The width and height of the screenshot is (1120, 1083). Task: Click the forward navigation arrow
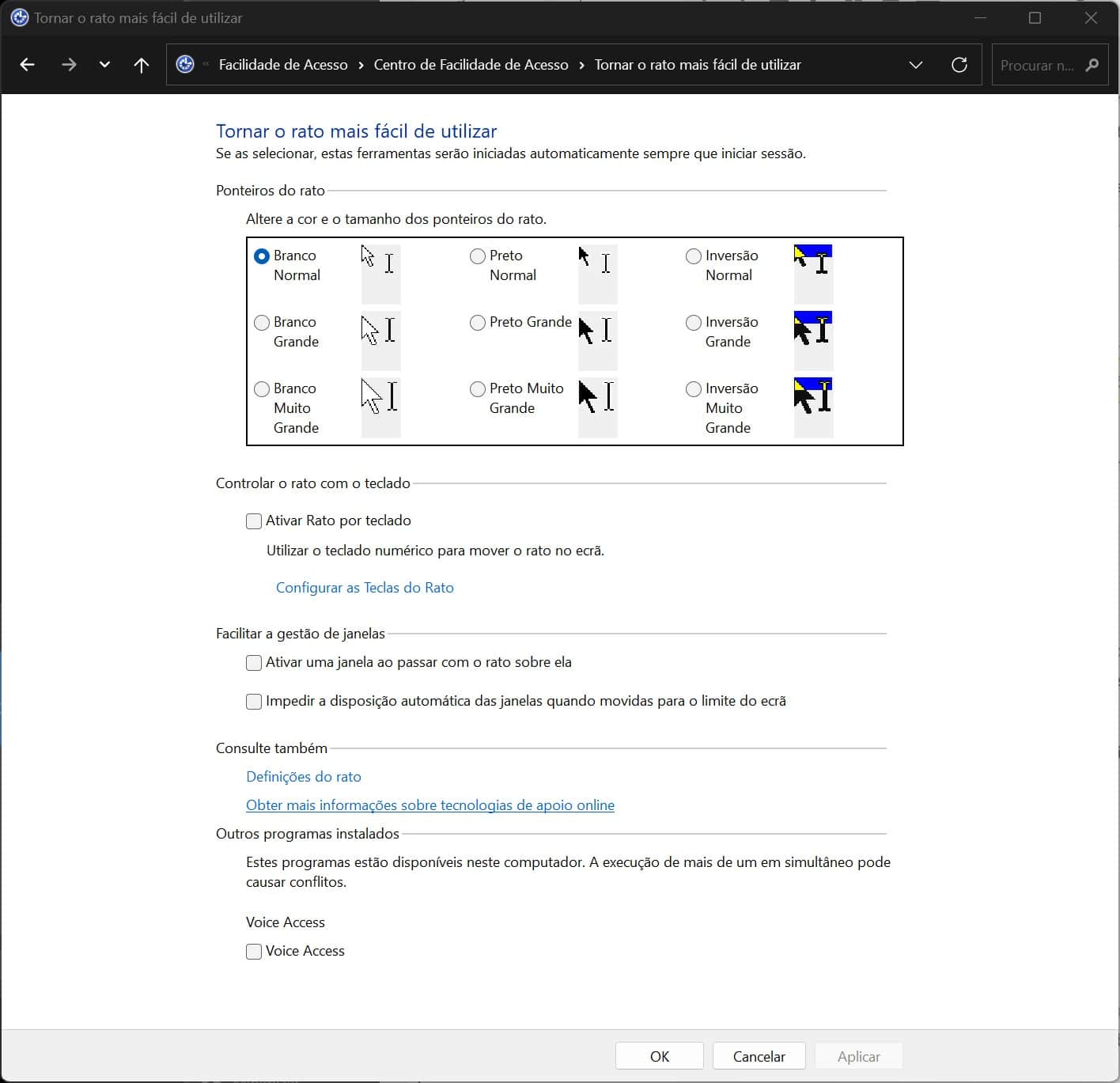[69, 65]
